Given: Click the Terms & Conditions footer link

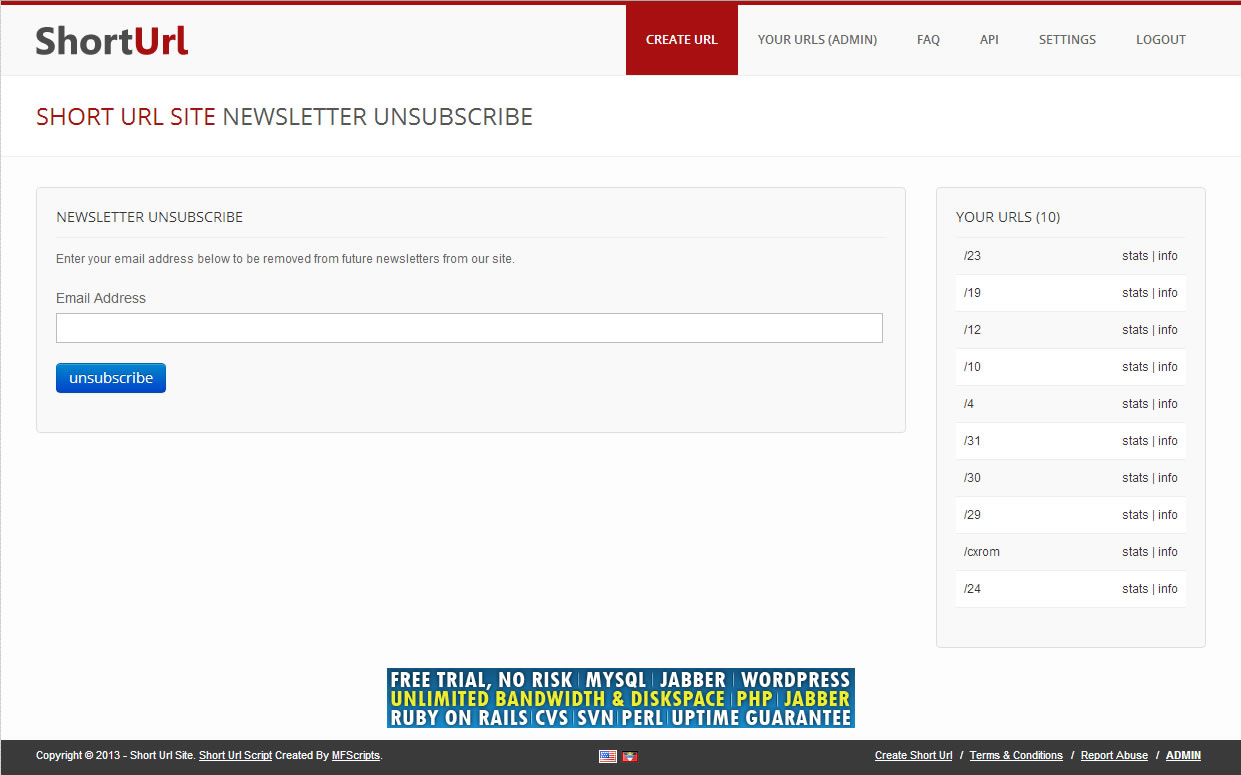Looking at the screenshot, I should tap(1016, 756).
